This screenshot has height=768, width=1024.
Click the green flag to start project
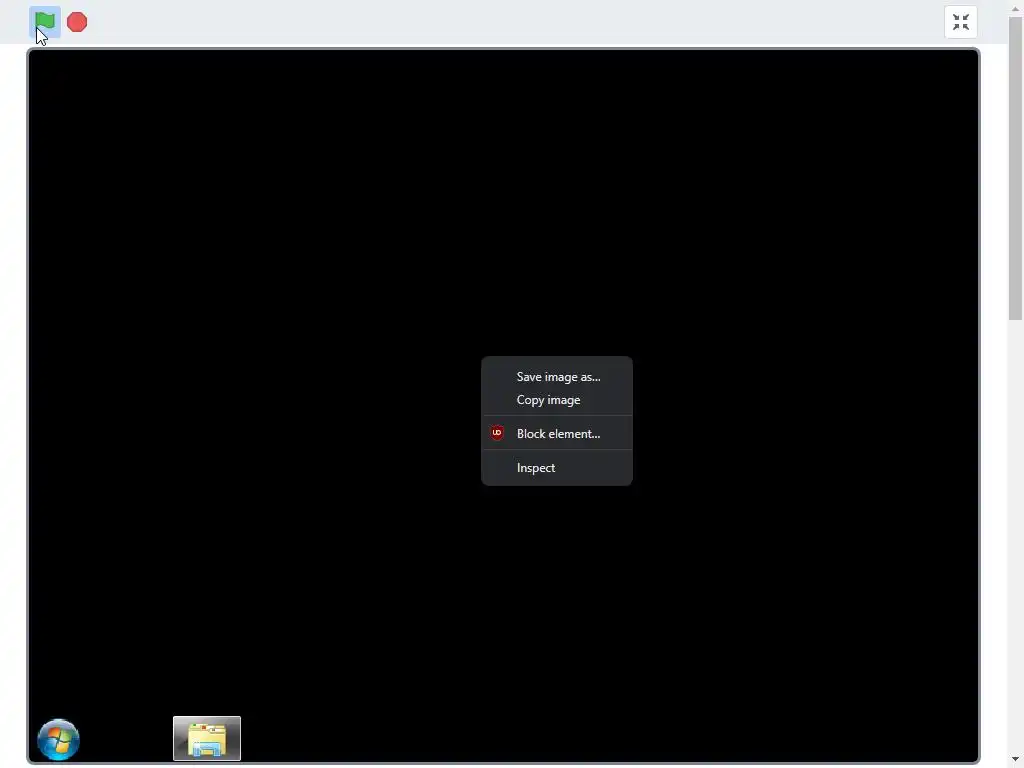45,22
